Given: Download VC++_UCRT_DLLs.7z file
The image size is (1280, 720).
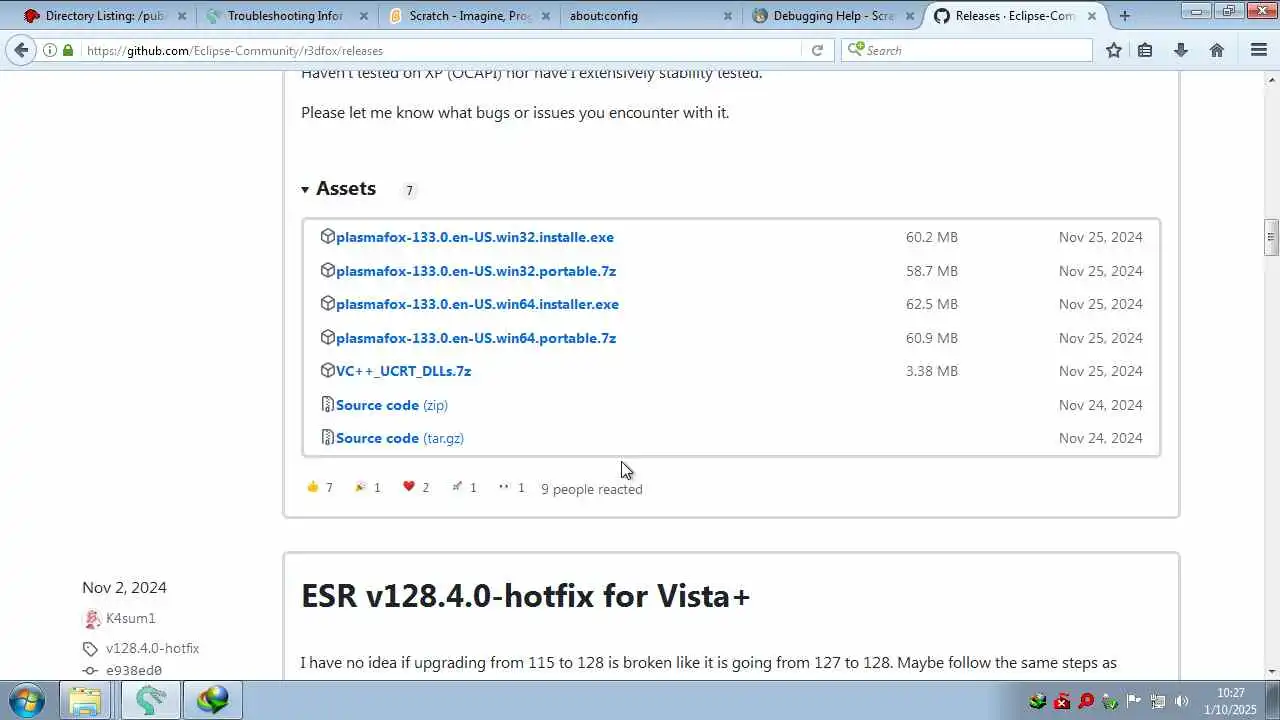Looking at the screenshot, I should coord(403,371).
